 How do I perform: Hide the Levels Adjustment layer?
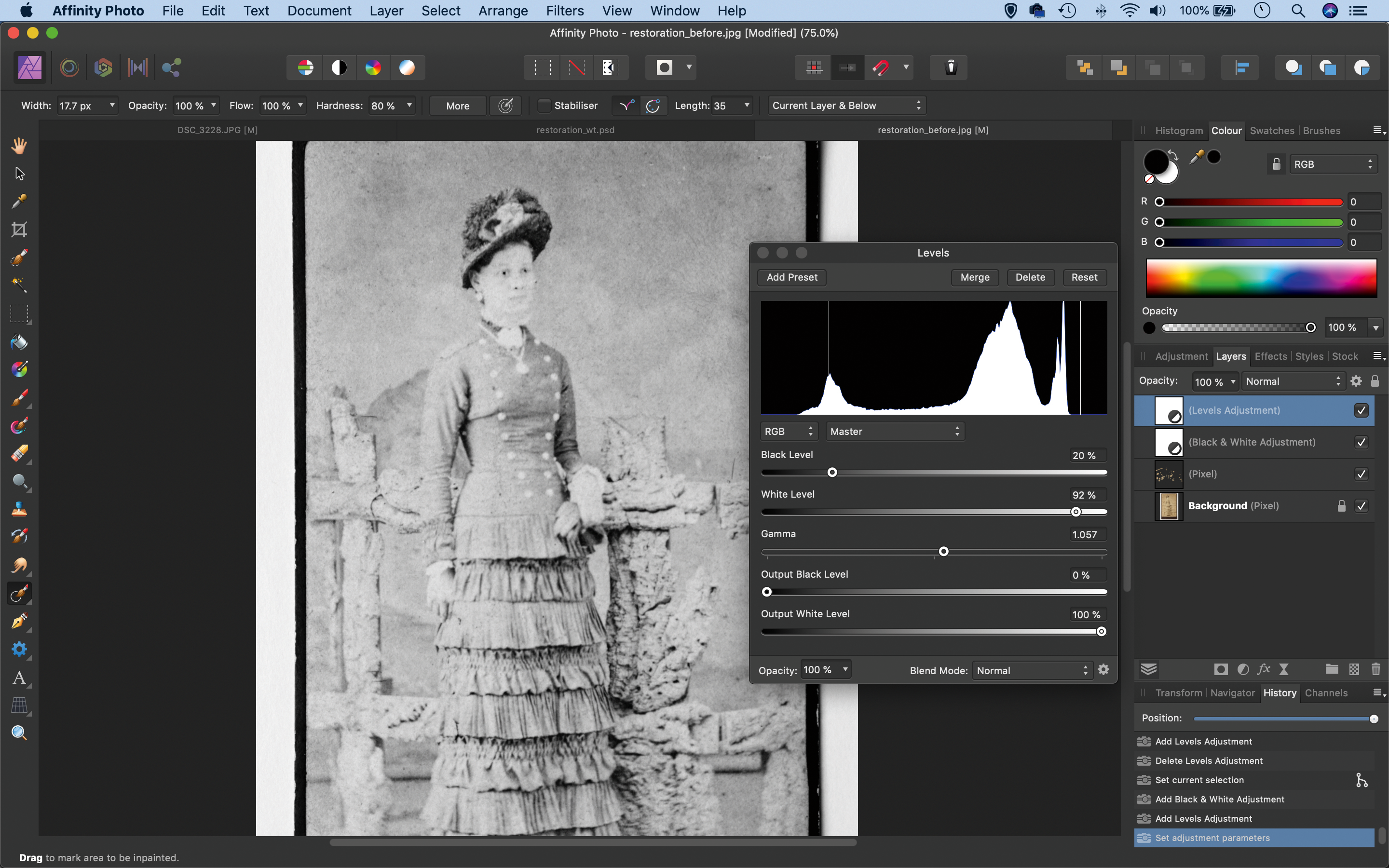click(1361, 410)
